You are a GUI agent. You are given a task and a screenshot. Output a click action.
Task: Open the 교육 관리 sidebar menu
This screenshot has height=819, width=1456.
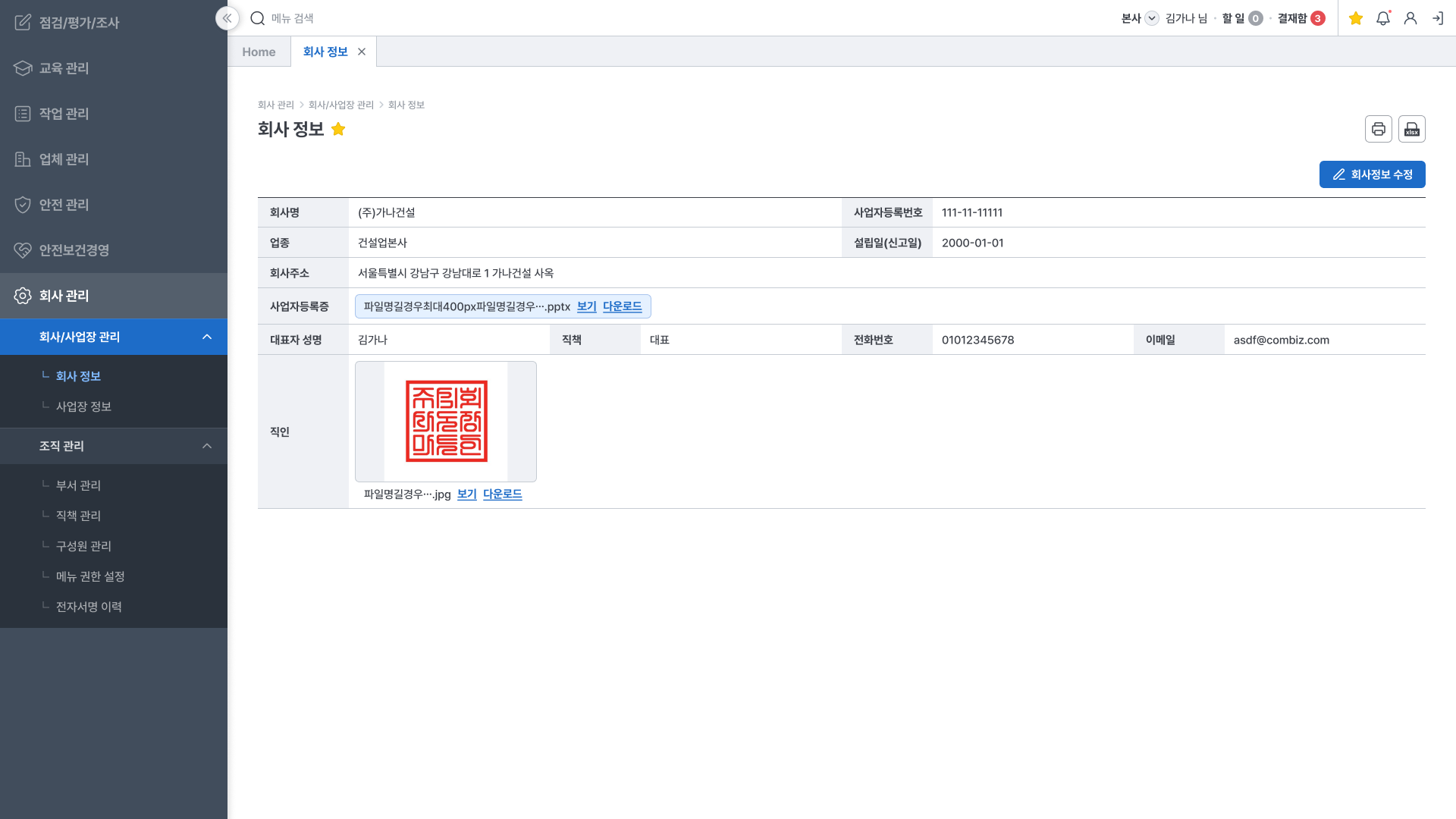(x=64, y=68)
